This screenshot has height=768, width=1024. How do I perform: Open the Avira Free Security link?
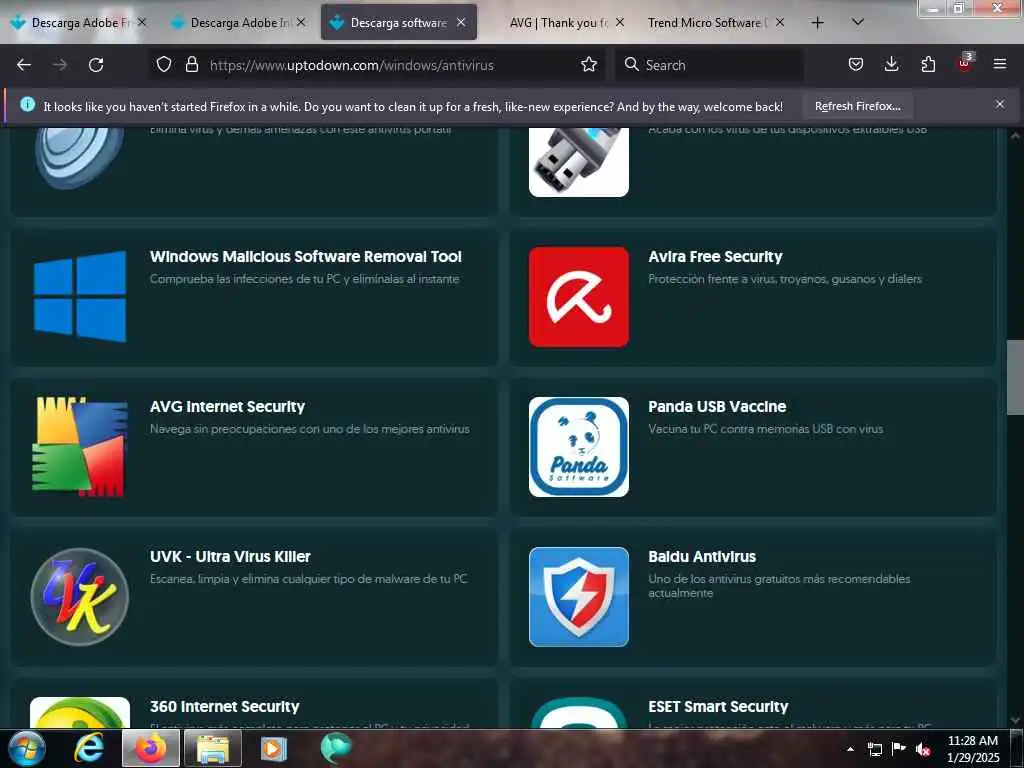pos(715,257)
